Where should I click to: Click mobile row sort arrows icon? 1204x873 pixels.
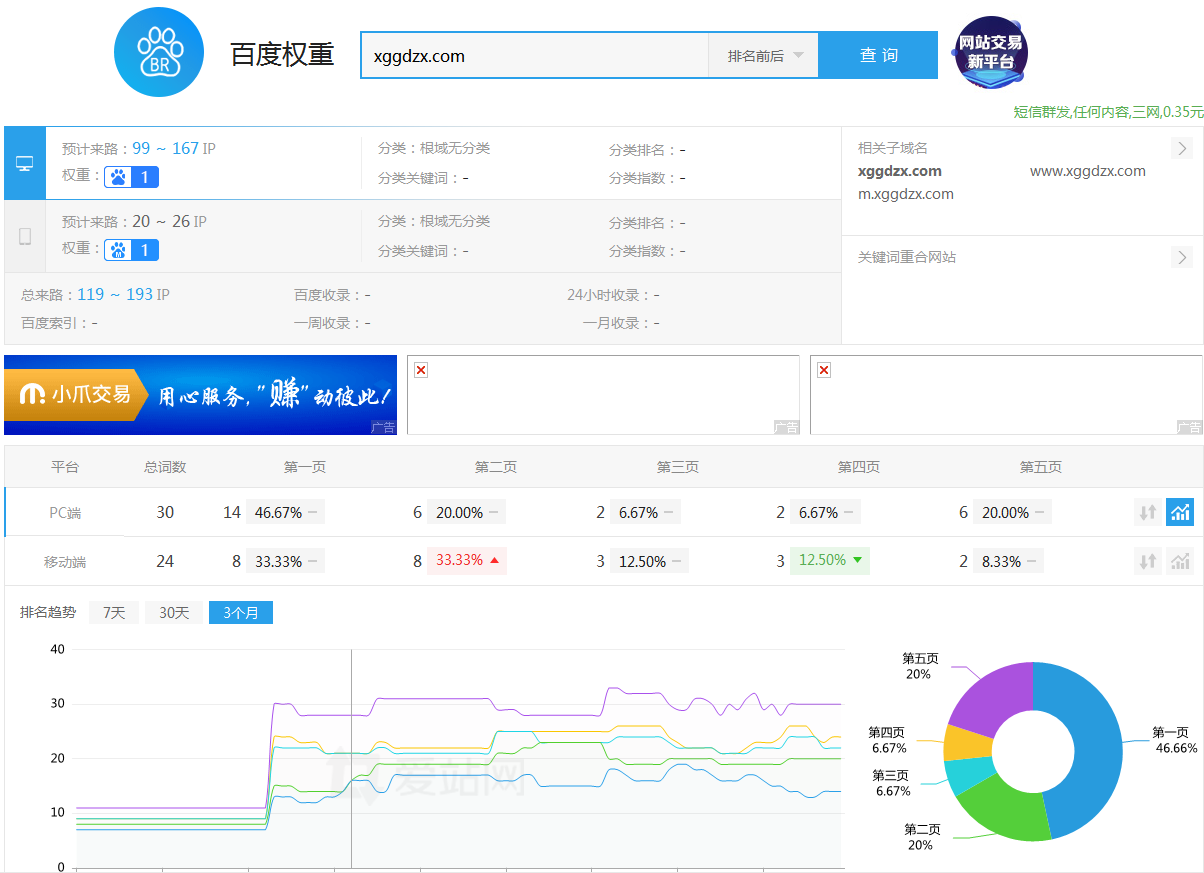click(x=1147, y=561)
